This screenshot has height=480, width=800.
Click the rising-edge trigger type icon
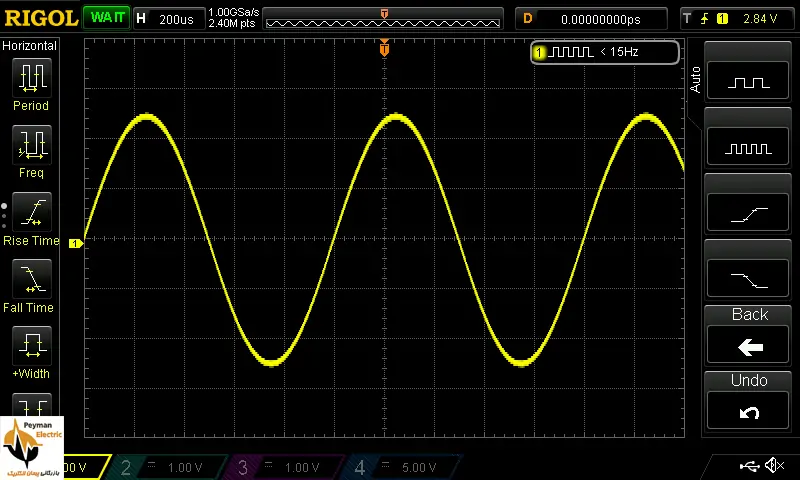[704, 19]
